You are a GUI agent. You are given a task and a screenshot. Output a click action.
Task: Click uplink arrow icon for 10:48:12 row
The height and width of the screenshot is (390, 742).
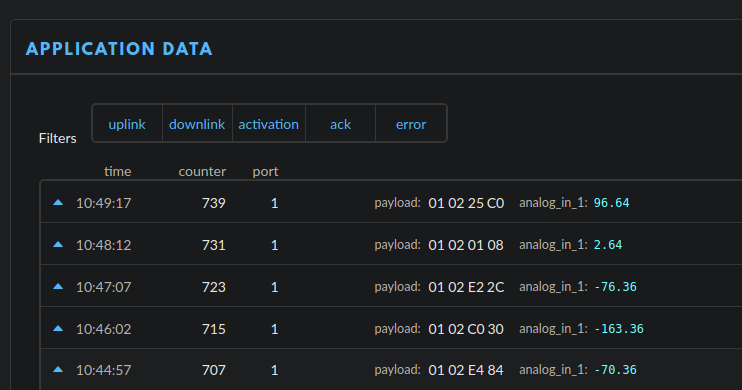[58, 245]
